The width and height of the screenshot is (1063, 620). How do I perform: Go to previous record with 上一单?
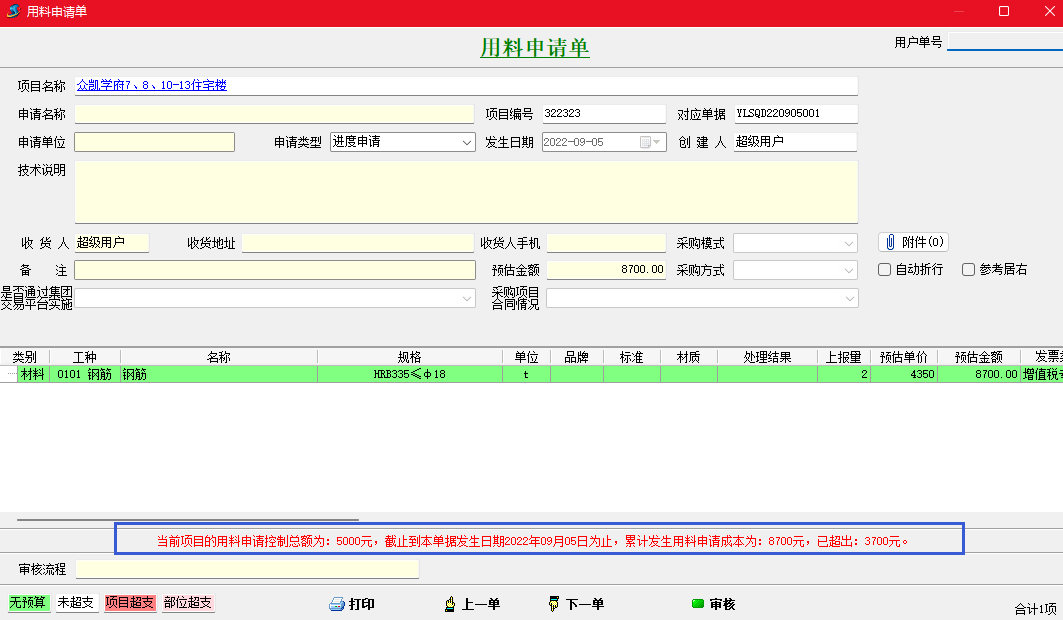point(450,604)
